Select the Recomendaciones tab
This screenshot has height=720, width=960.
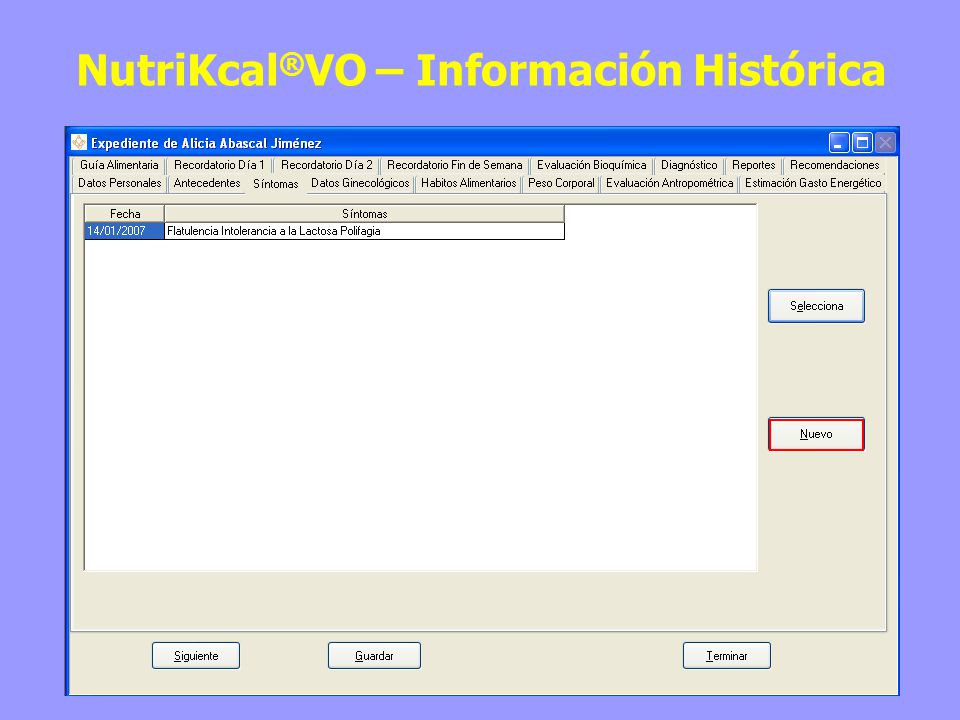(834, 165)
